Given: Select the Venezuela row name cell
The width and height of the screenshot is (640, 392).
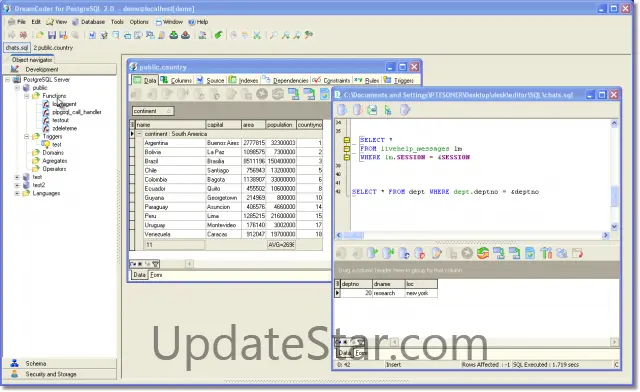Looking at the screenshot, I should (175, 234).
